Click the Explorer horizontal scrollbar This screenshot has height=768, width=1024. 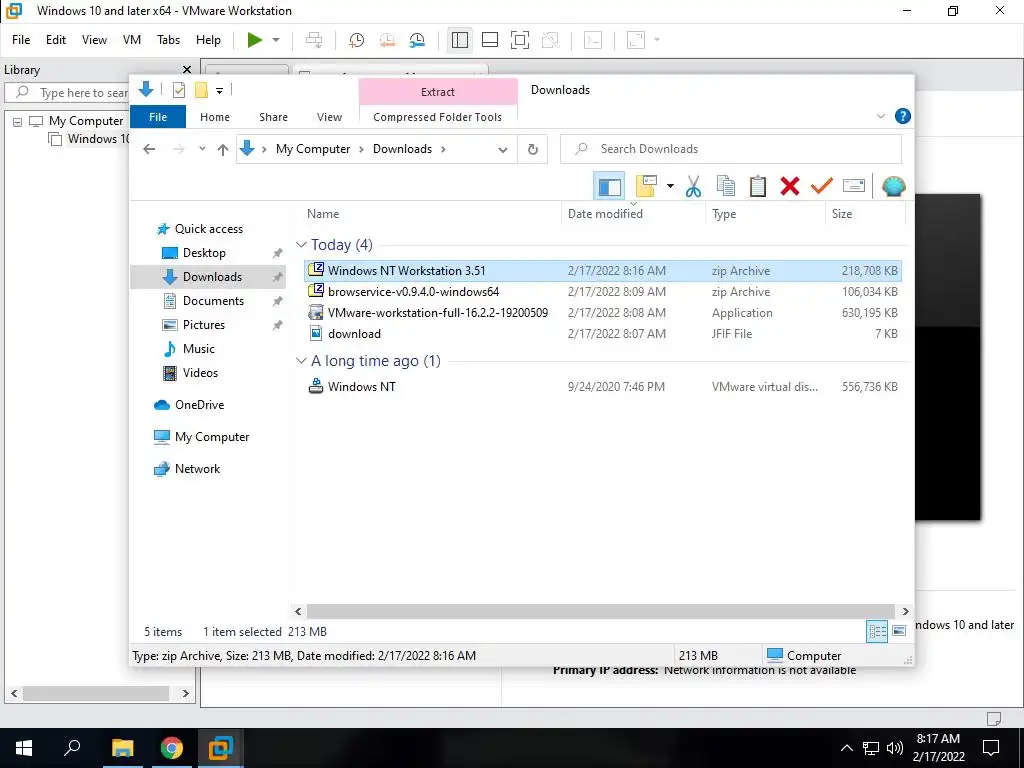601,611
